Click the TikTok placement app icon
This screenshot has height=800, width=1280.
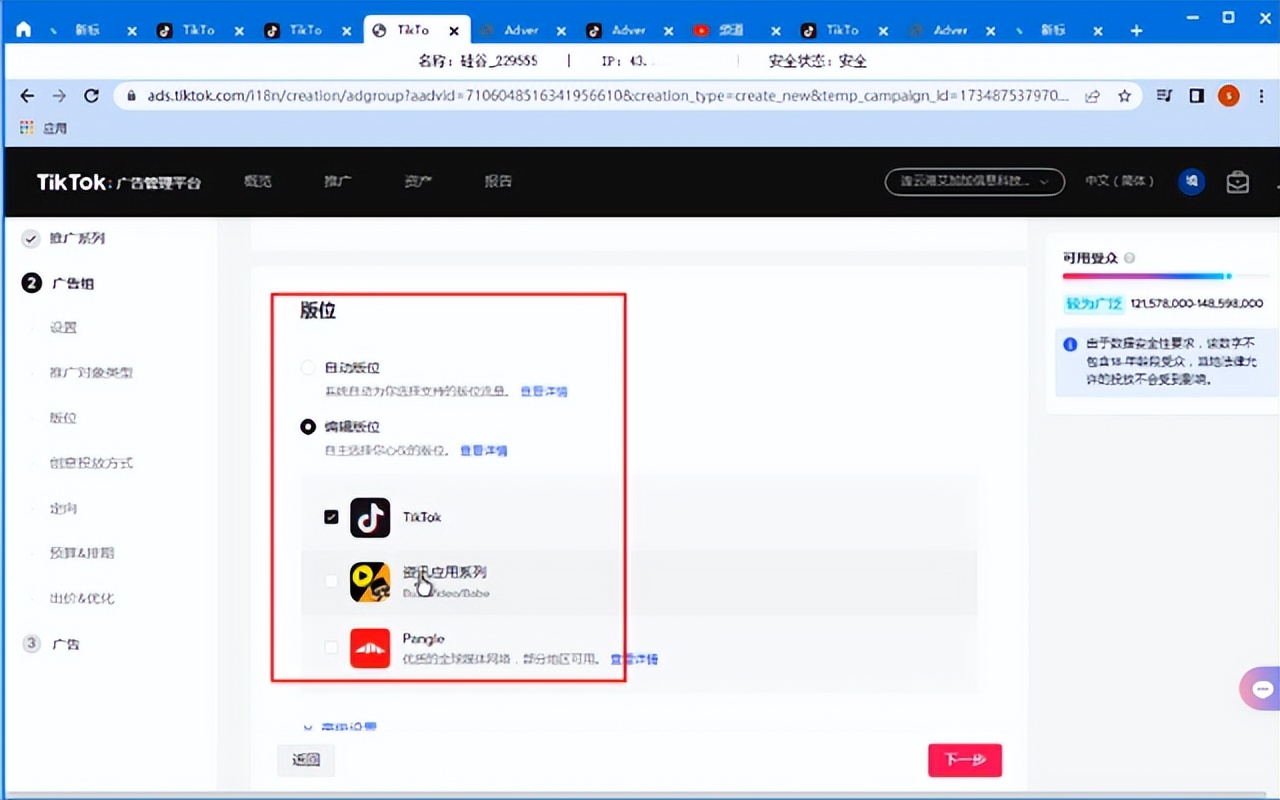(370, 517)
